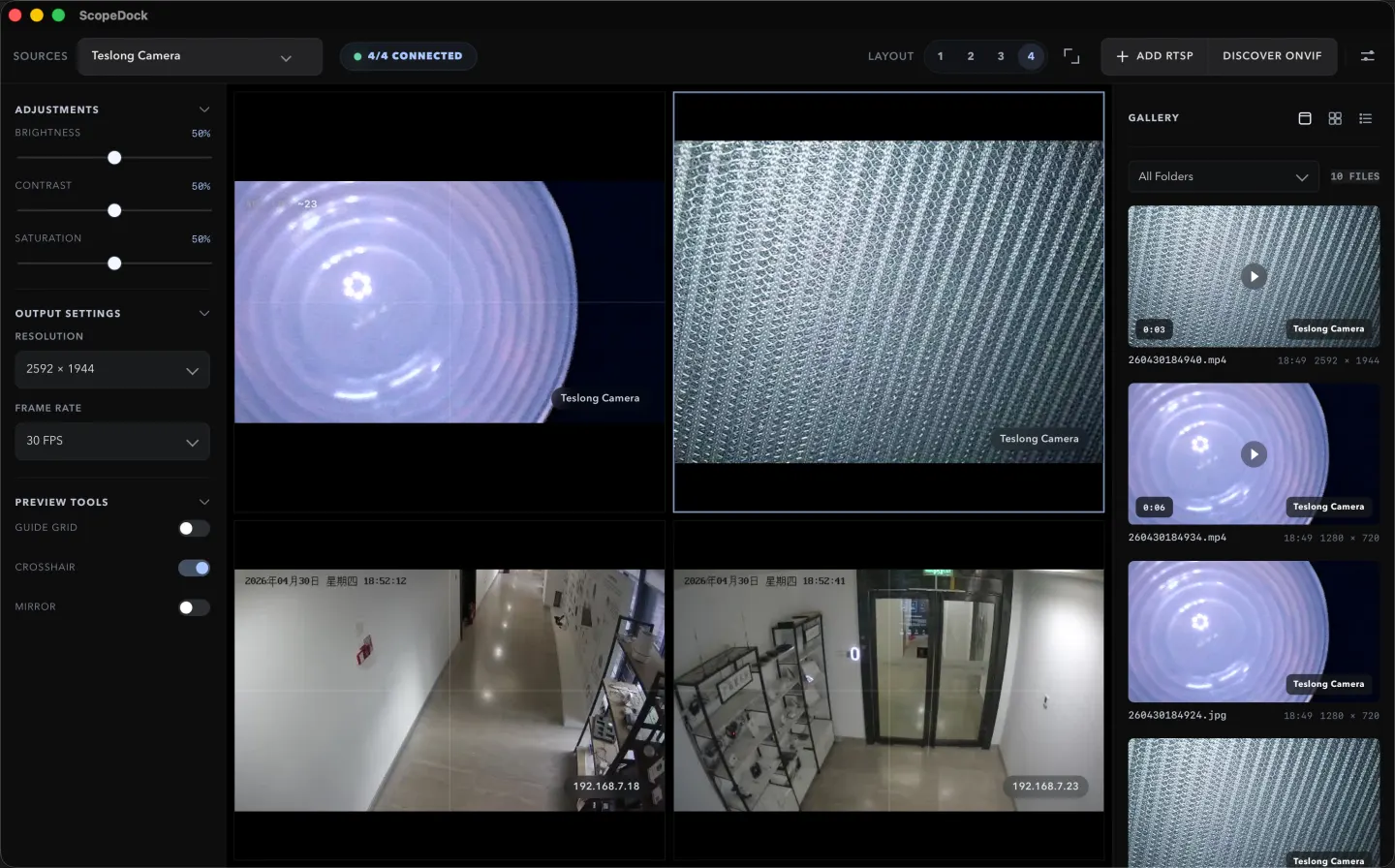This screenshot has width=1395, height=868.
Task: Adjust the Brightness slider handle
Action: point(114,158)
